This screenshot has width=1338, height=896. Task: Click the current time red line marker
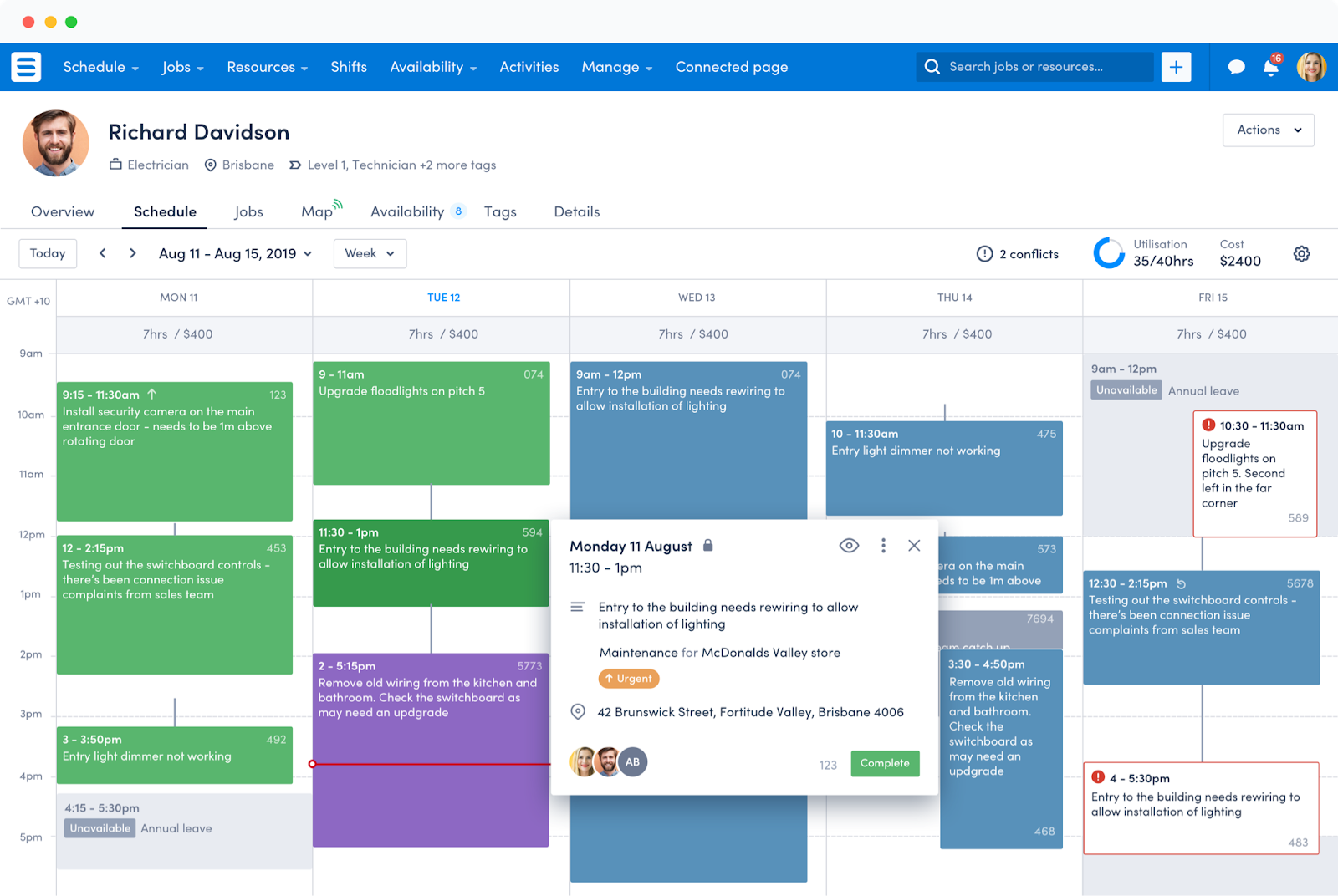click(x=313, y=764)
